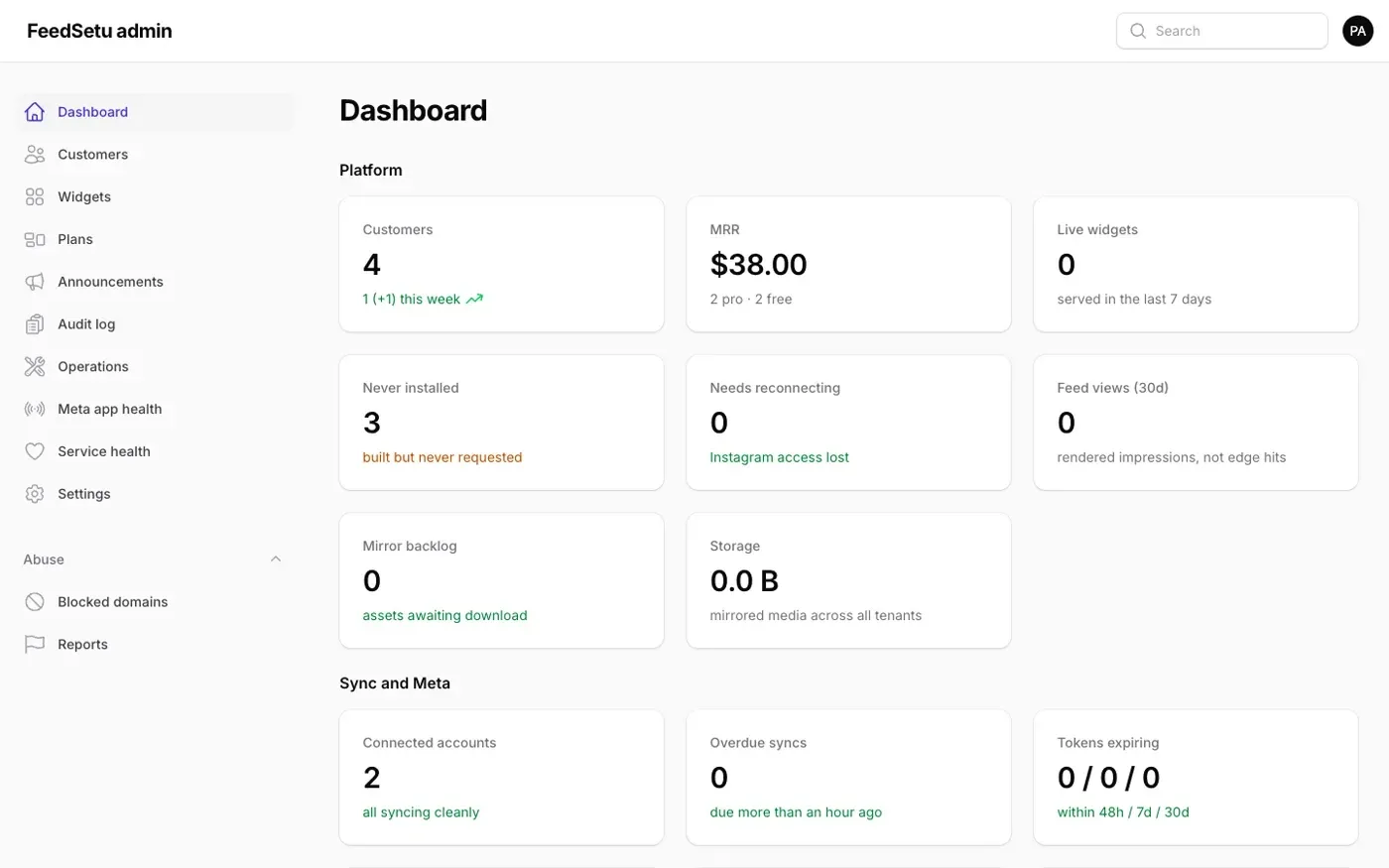Click 'due more than an hour ago' text
The height and width of the screenshot is (868, 1389).
pyautogui.click(x=796, y=812)
